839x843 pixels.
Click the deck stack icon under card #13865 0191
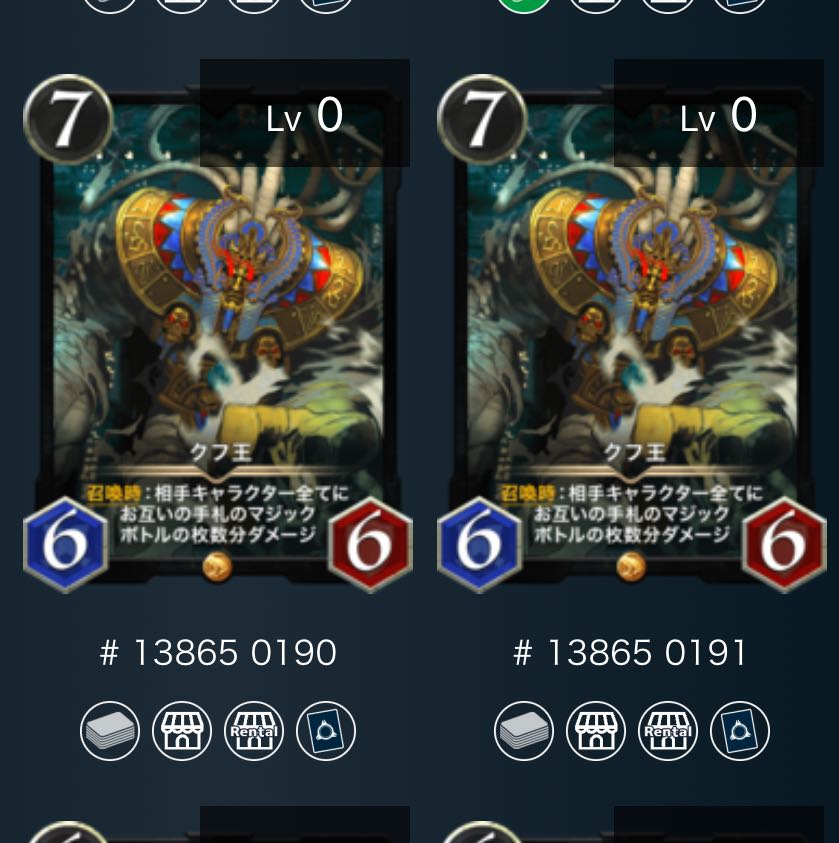point(524,731)
